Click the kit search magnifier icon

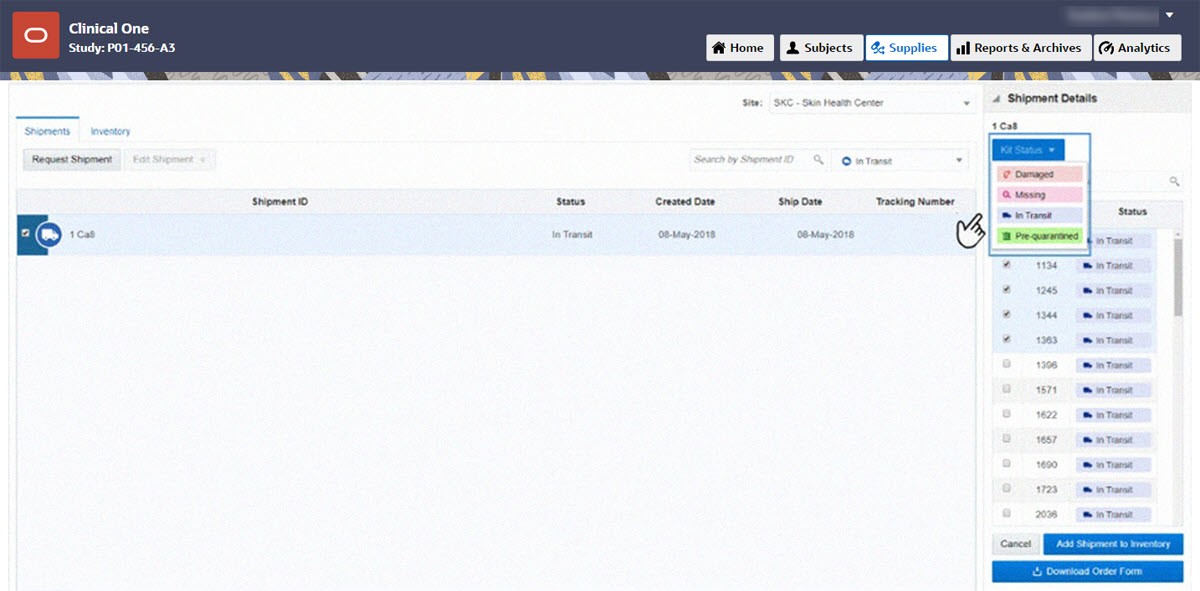[x=1174, y=182]
